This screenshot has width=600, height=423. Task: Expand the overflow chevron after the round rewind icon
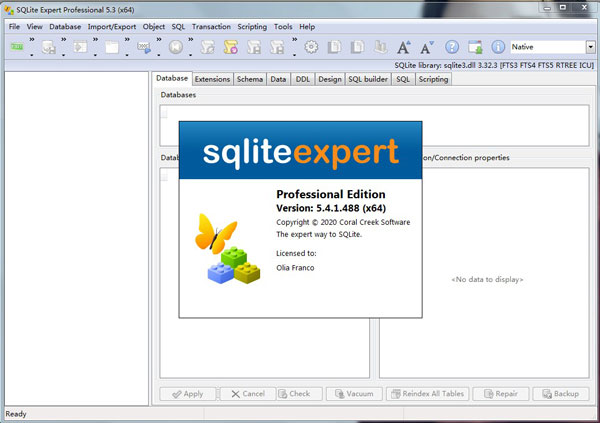coord(191,39)
